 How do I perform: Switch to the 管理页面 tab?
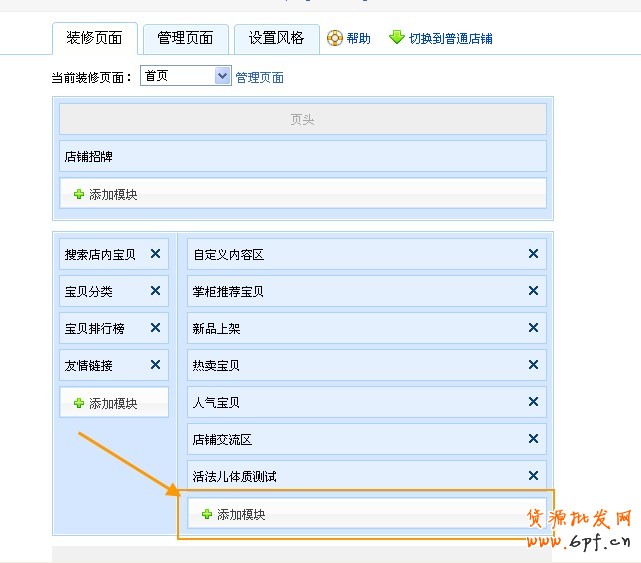click(185, 39)
